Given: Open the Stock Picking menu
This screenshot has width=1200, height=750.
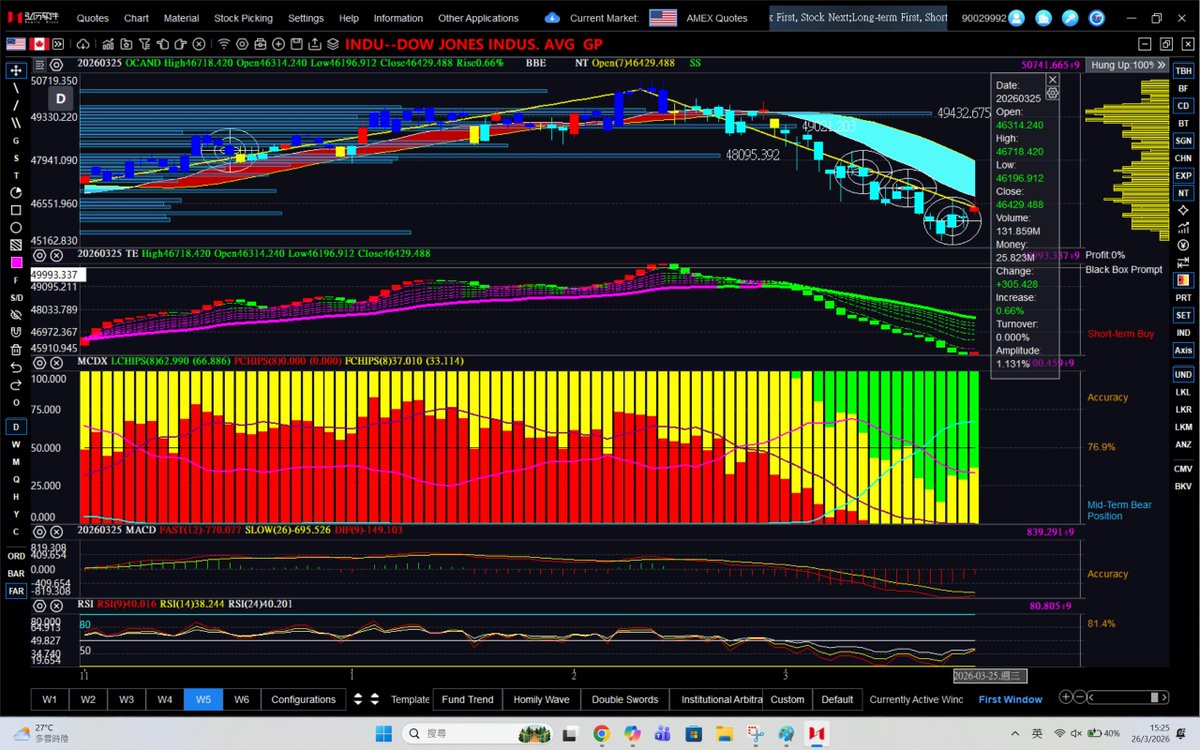Looking at the screenshot, I should coord(242,18).
